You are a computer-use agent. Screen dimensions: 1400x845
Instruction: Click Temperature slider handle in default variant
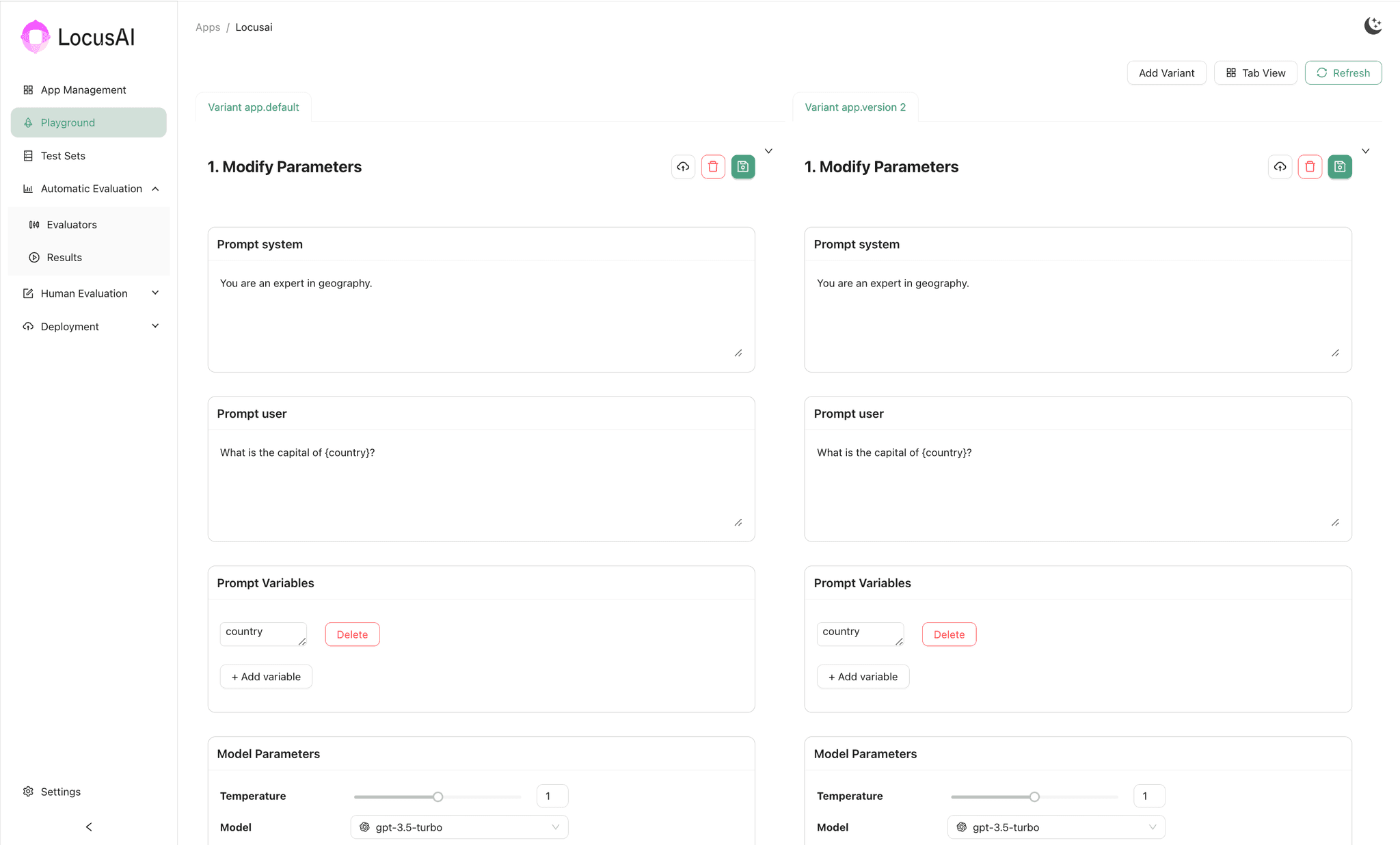coord(438,796)
